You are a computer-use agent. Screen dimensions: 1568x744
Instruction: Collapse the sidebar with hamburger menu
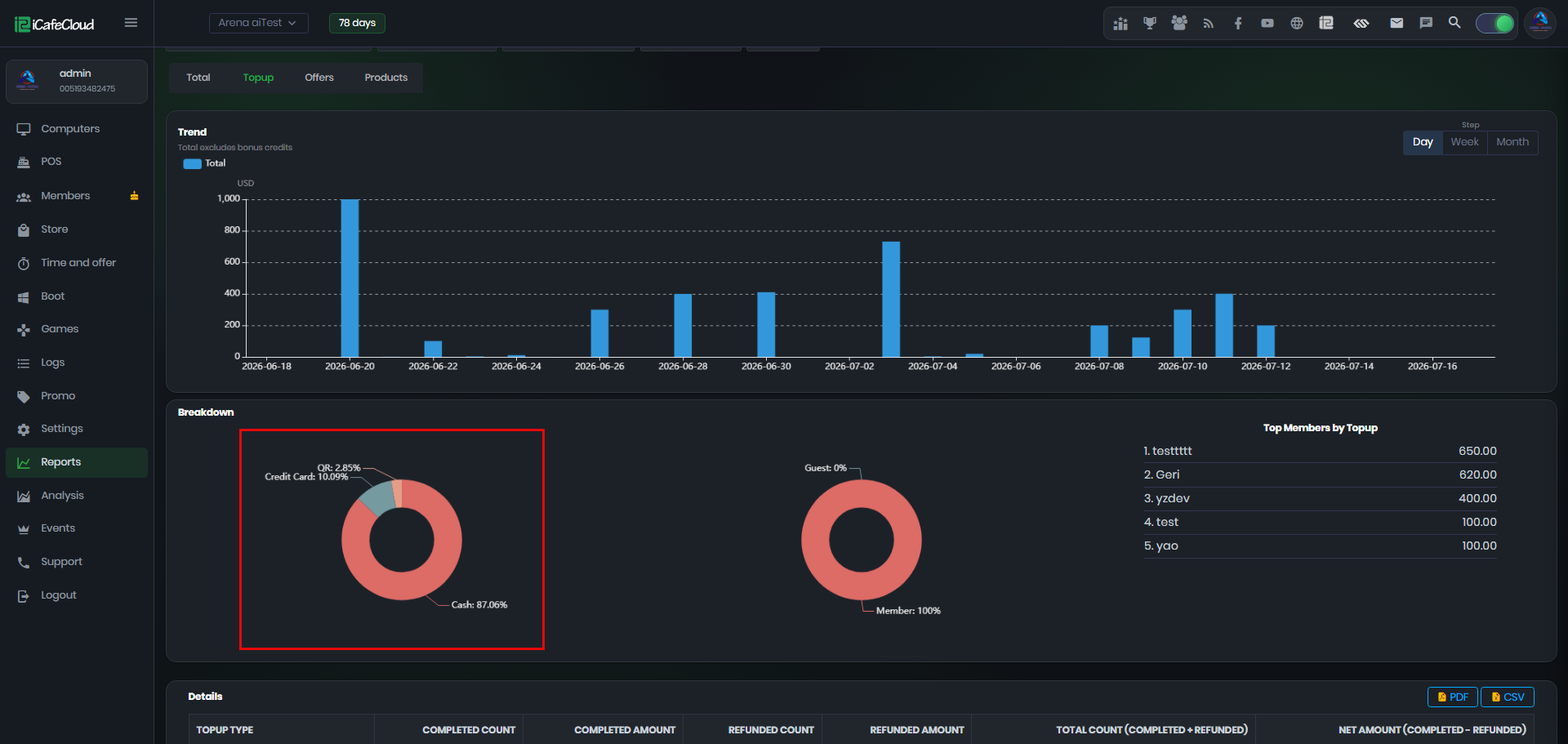click(x=131, y=23)
